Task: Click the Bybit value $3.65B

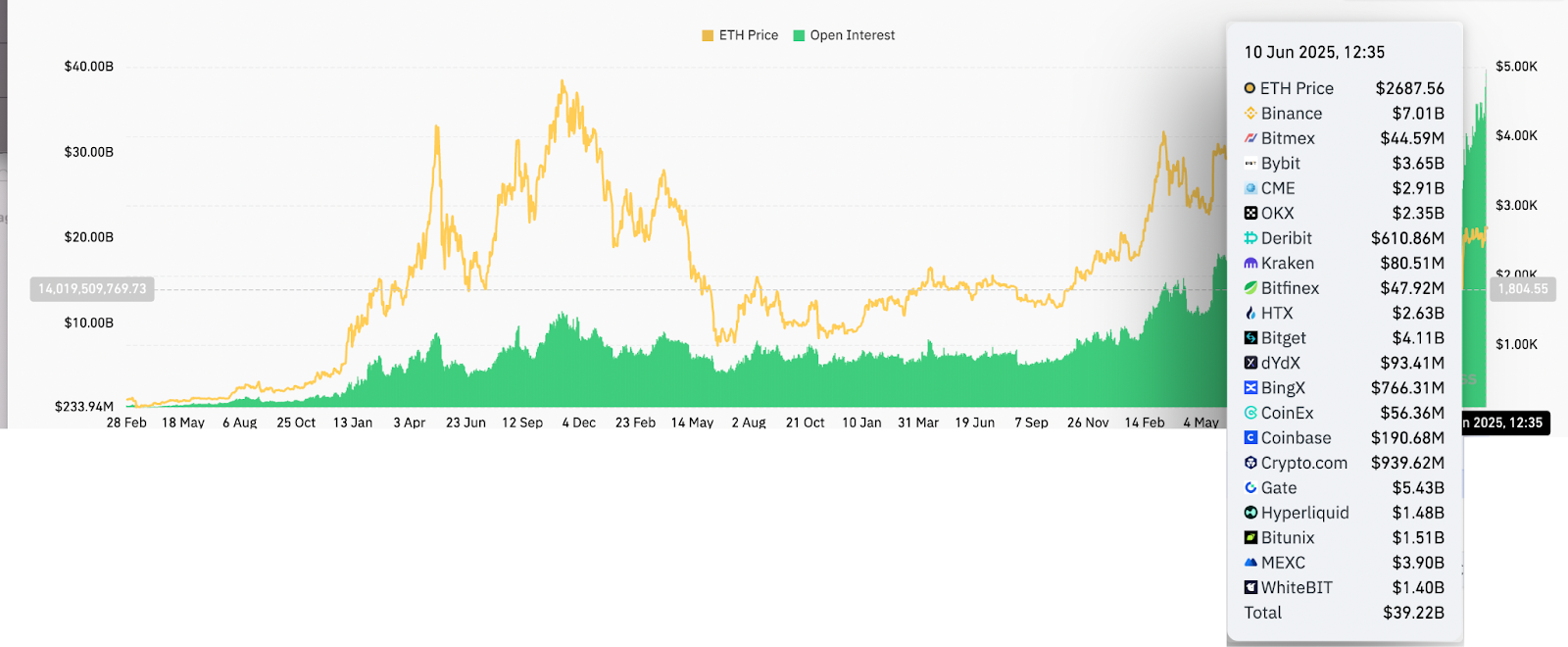Action: click(1418, 164)
